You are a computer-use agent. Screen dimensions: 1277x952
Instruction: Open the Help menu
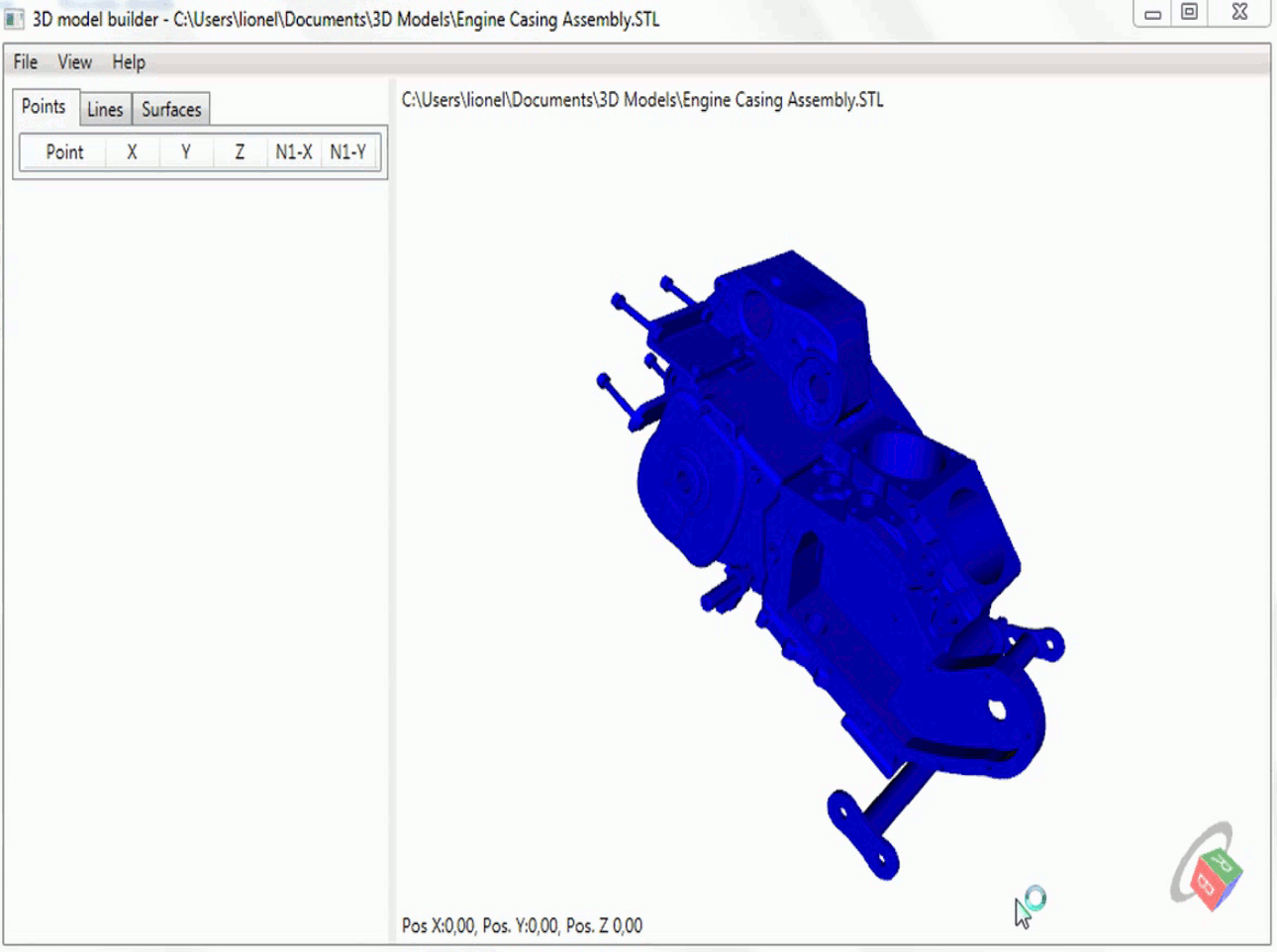click(x=129, y=62)
